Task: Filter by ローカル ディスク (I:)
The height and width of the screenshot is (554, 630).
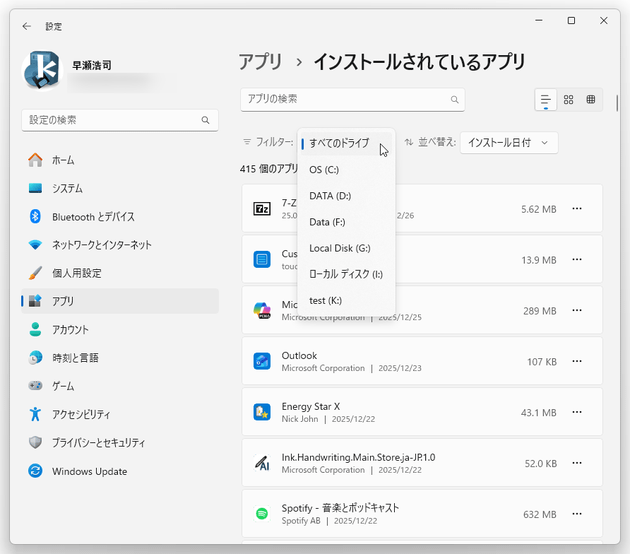Action: click(346, 274)
